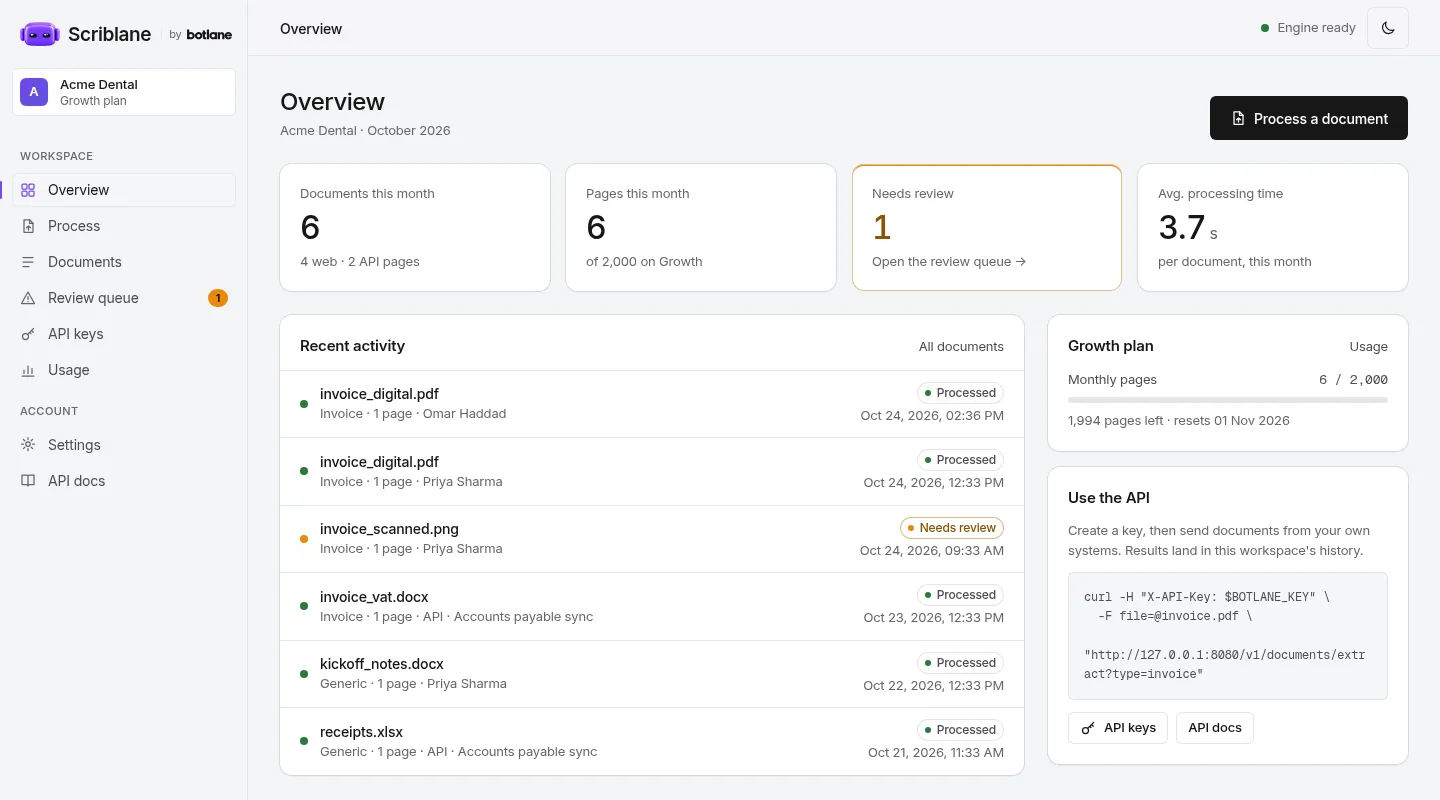Image resolution: width=1440 pixels, height=800 pixels.
Task: Open the Review queue page
Action: tap(124, 298)
